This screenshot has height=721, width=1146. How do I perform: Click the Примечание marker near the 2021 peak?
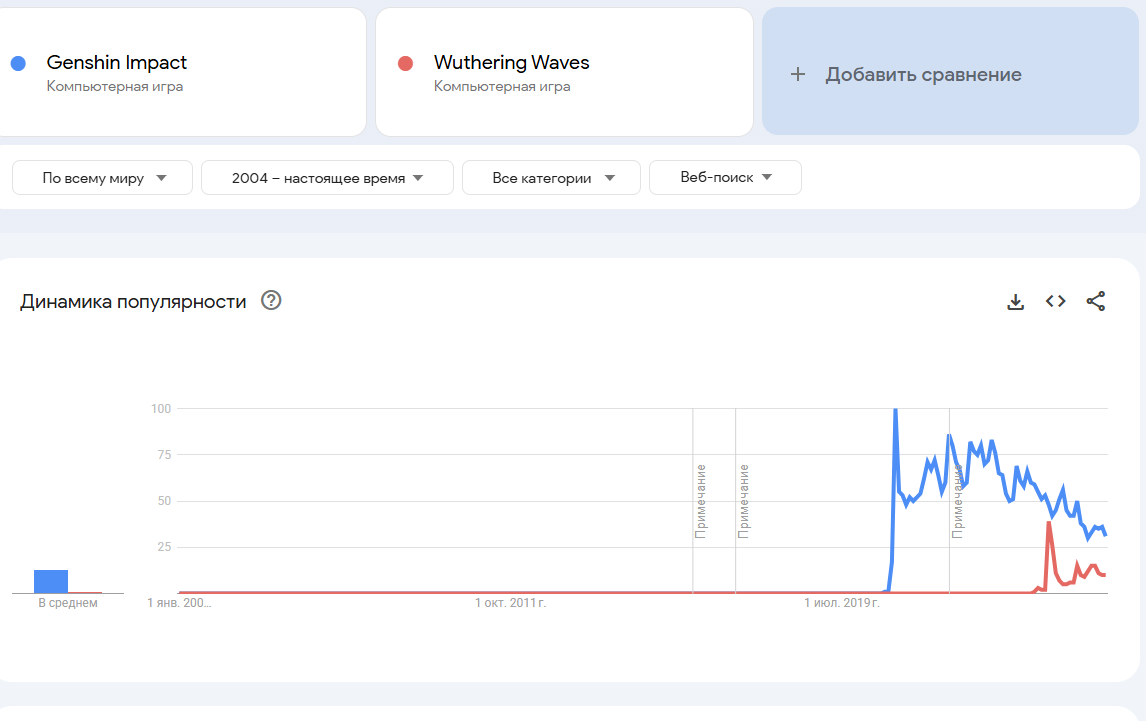tap(958, 500)
